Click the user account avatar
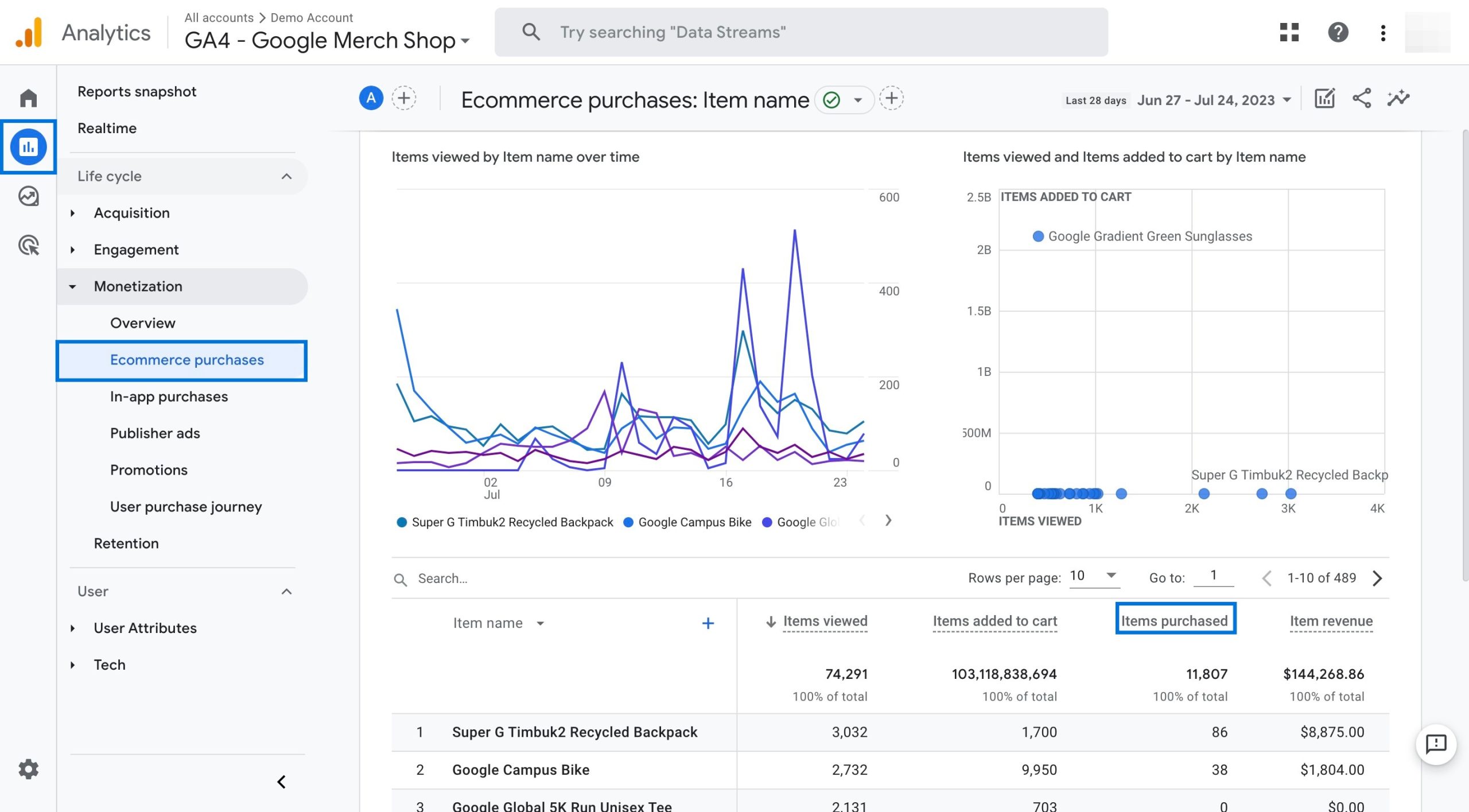This screenshot has width=1469, height=812. pyautogui.click(x=1427, y=33)
